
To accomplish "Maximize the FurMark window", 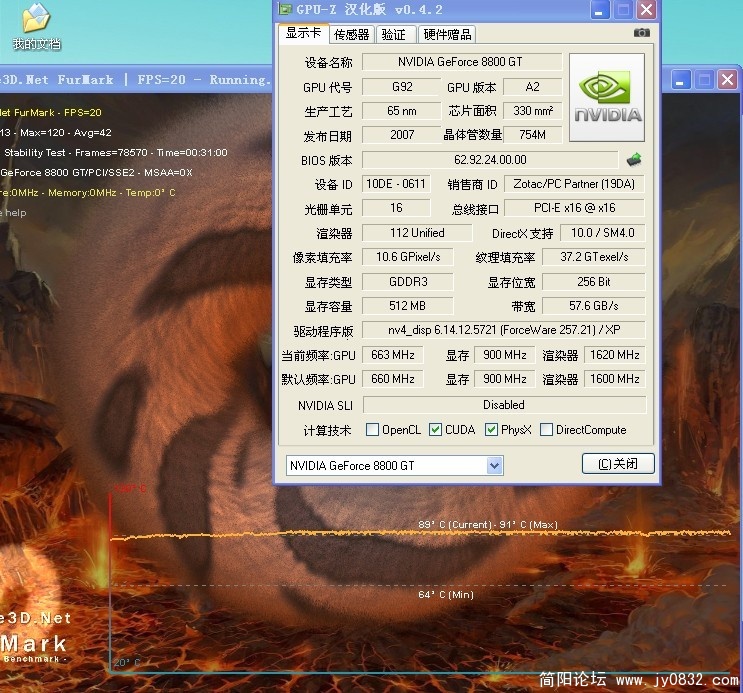I will coord(704,80).
